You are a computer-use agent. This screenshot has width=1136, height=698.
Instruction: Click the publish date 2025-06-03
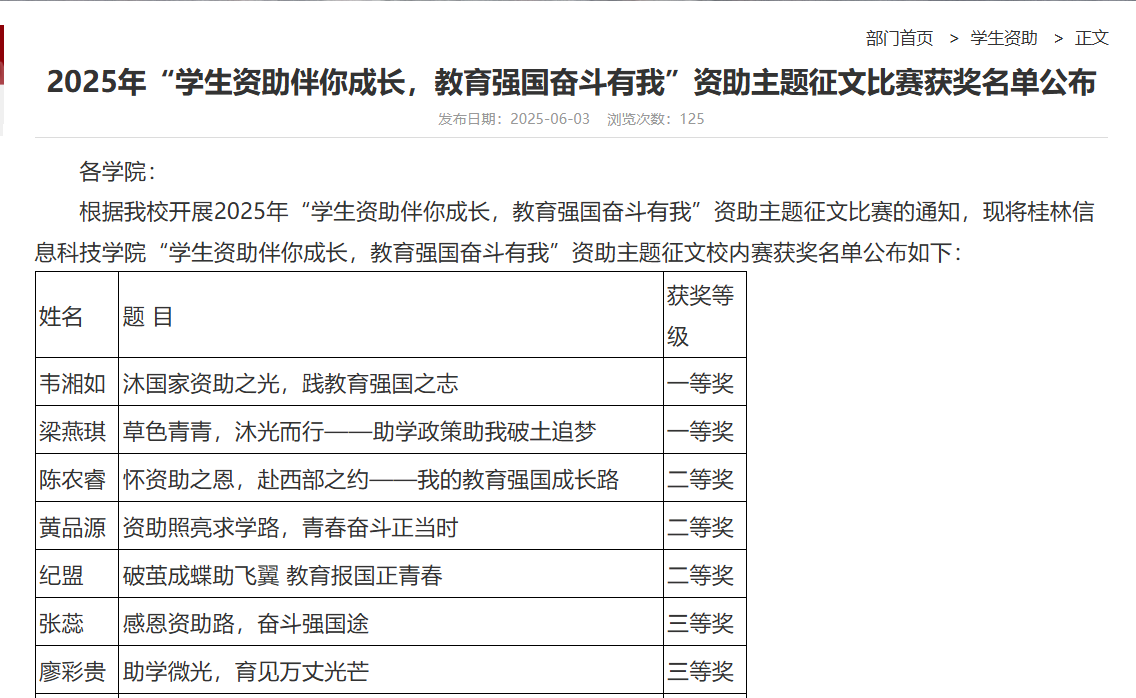point(549,119)
